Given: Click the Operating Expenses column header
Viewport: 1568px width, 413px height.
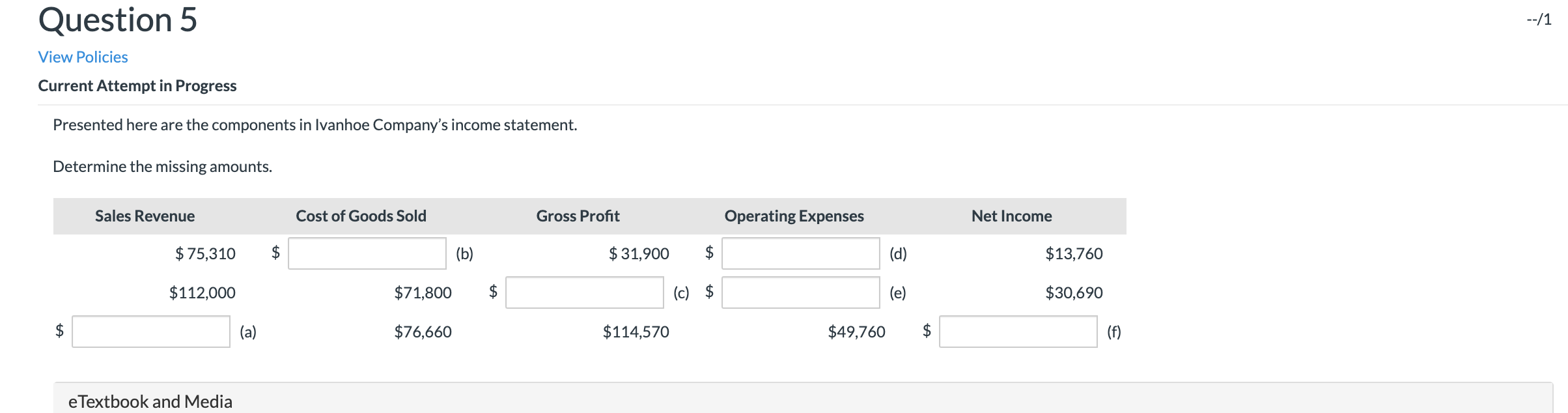Looking at the screenshot, I should pos(794,216).
